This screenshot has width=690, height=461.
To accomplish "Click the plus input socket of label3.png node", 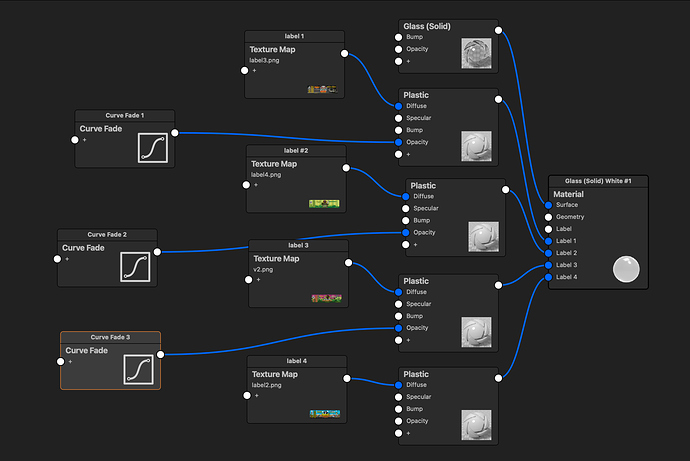I will (245, 70).
